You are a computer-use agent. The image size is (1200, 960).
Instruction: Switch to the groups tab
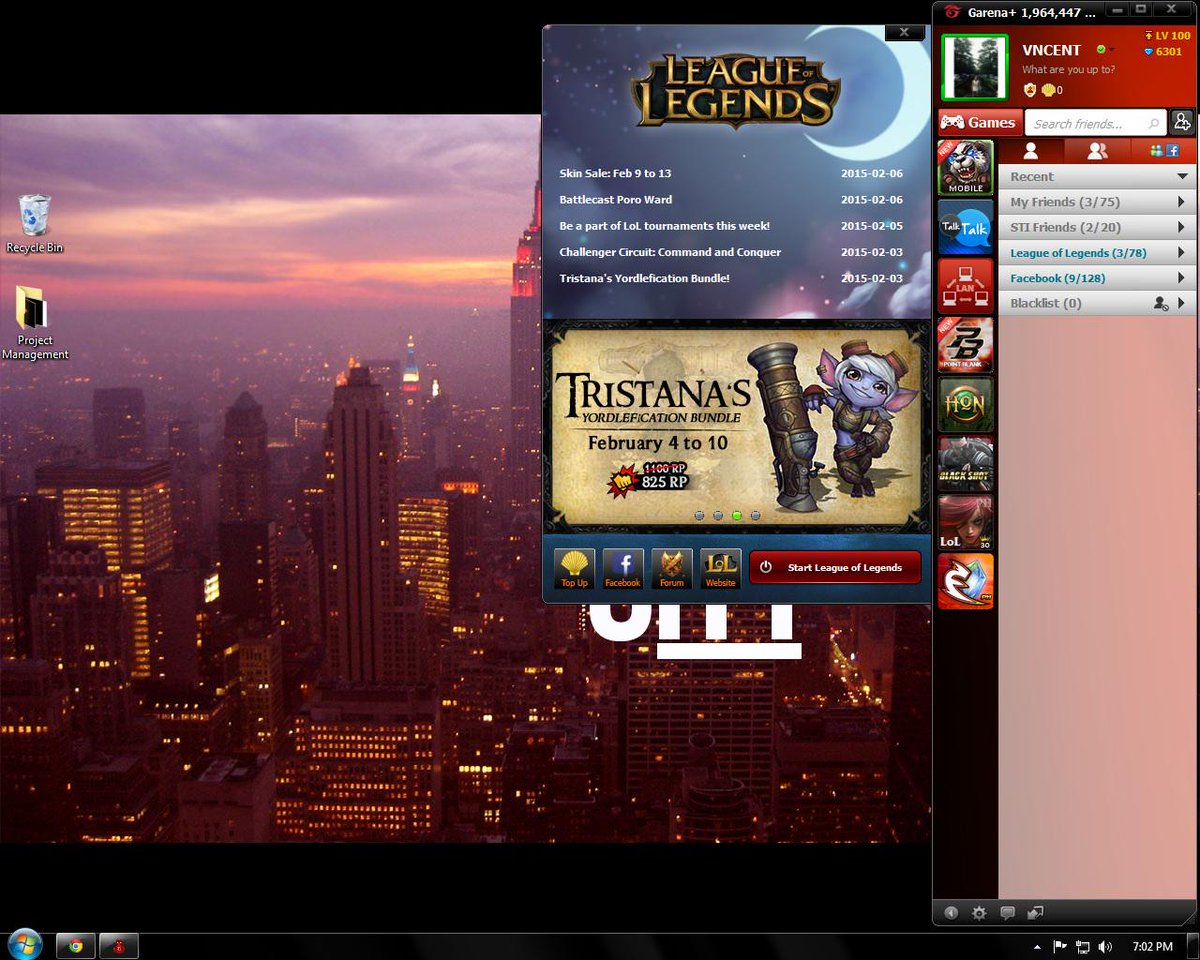pyautogui.click(x=1097, y=151)
